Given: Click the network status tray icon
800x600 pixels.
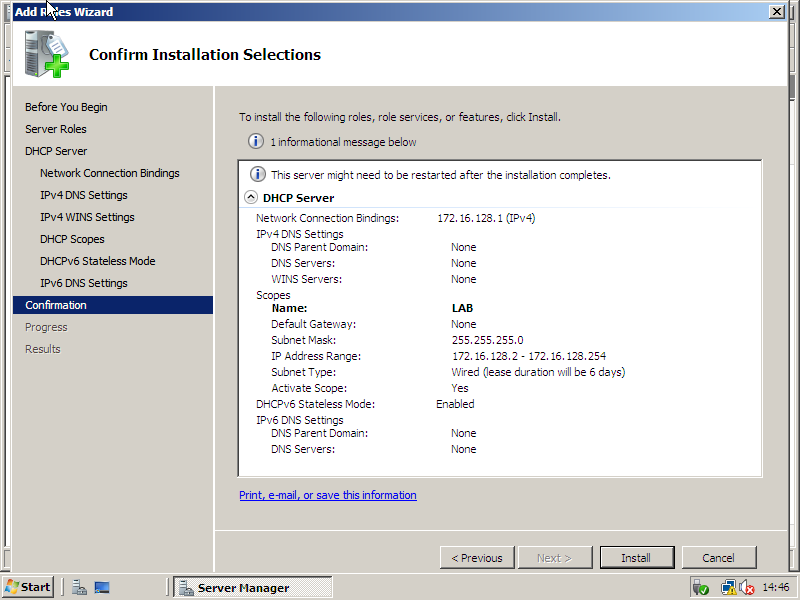Looking at the screenshot, I should pyautogui.click(x=728, y=587).
